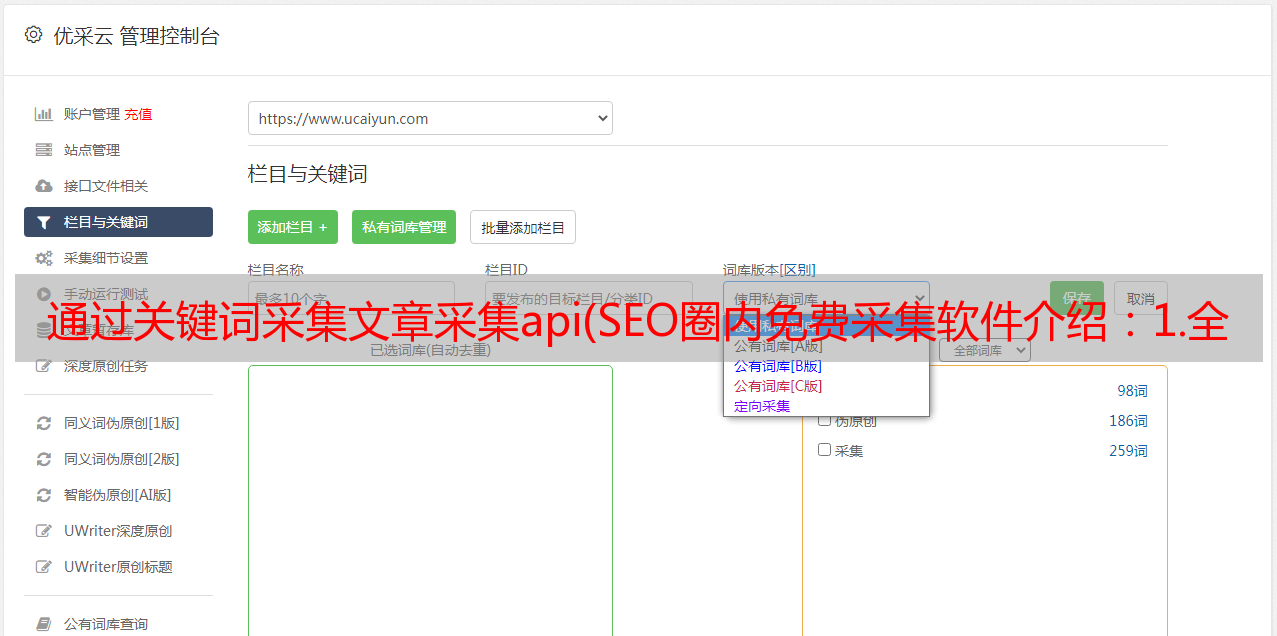
Task: Expand the 全部词库 filter dropdown
Action: coord(984,350)
